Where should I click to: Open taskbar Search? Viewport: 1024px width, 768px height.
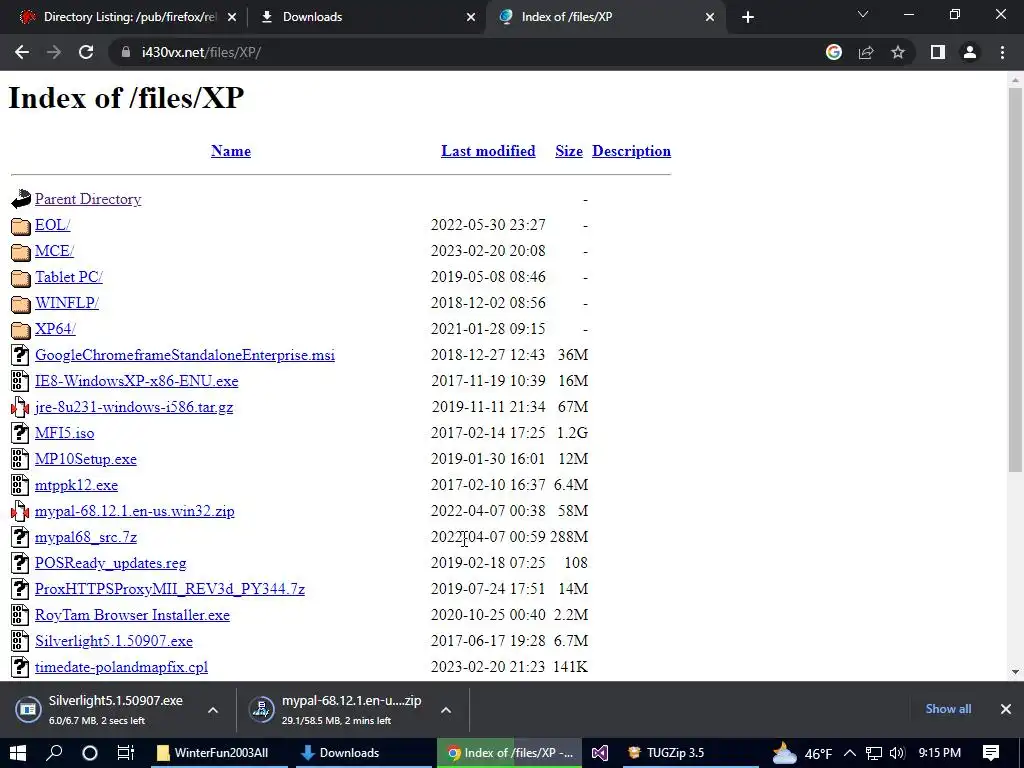(54, 753)
